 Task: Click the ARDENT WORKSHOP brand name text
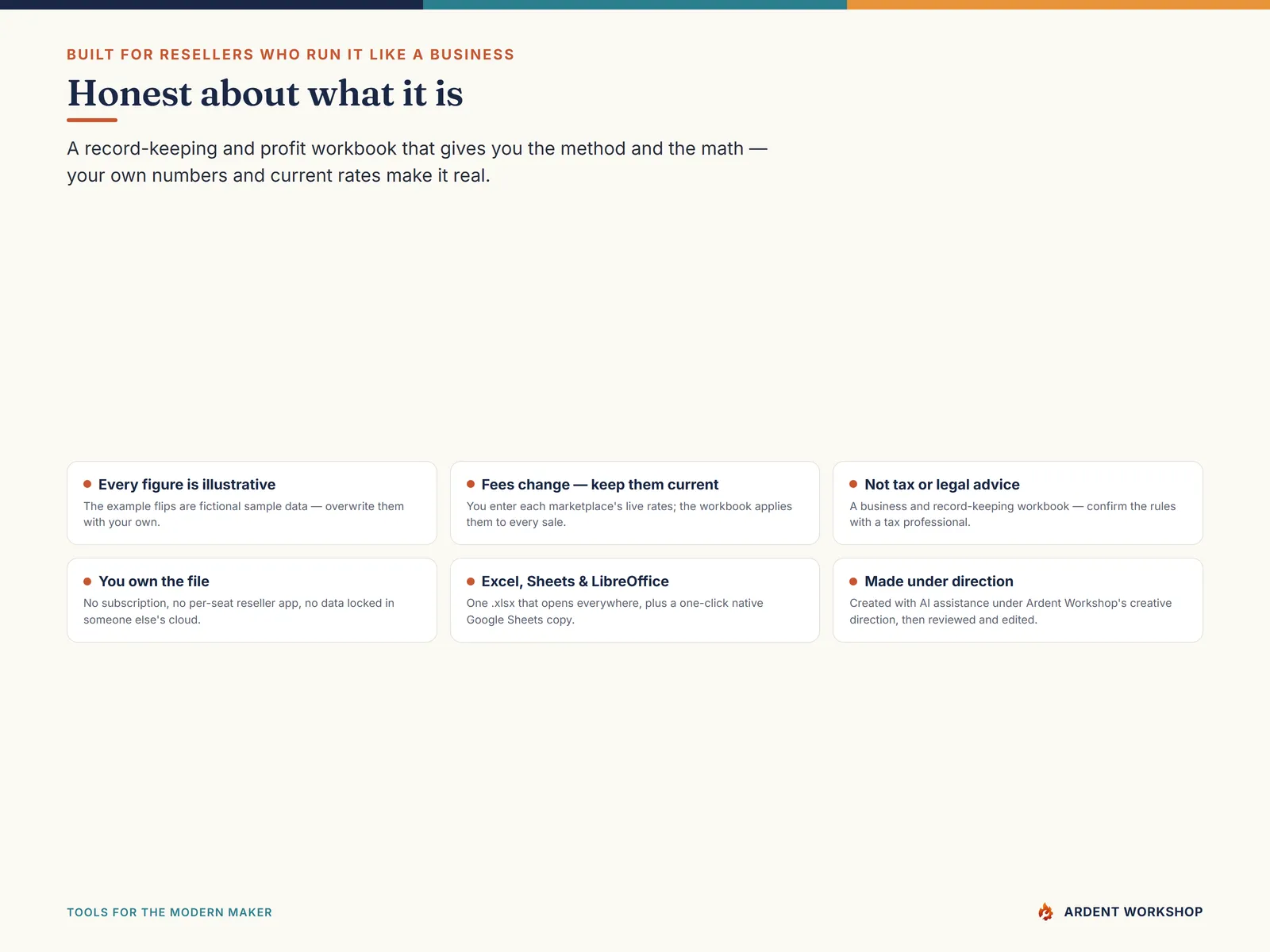(x=1133, y=912)
